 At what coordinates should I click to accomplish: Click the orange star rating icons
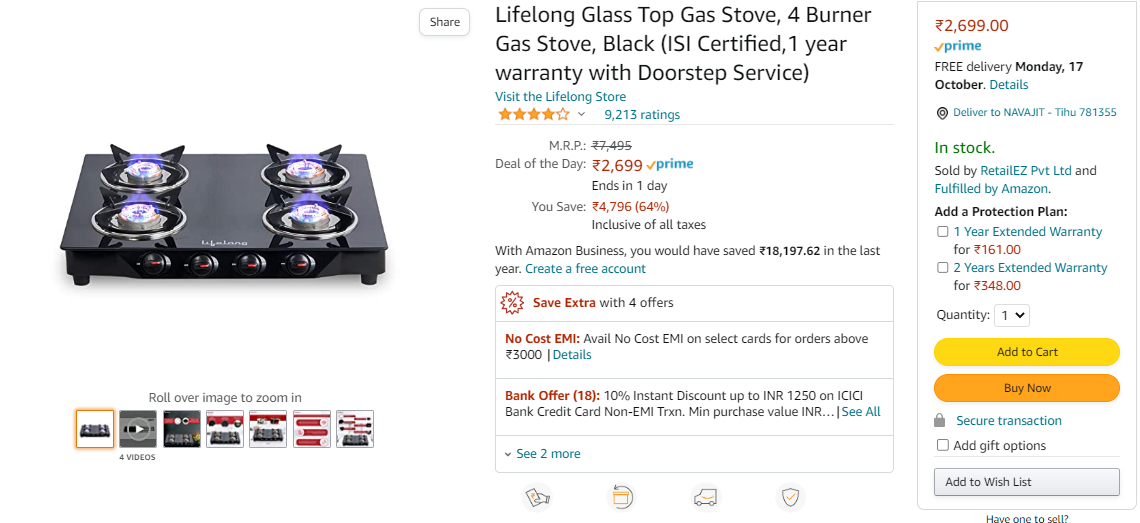pyautogui.click(x=534, y=114)
